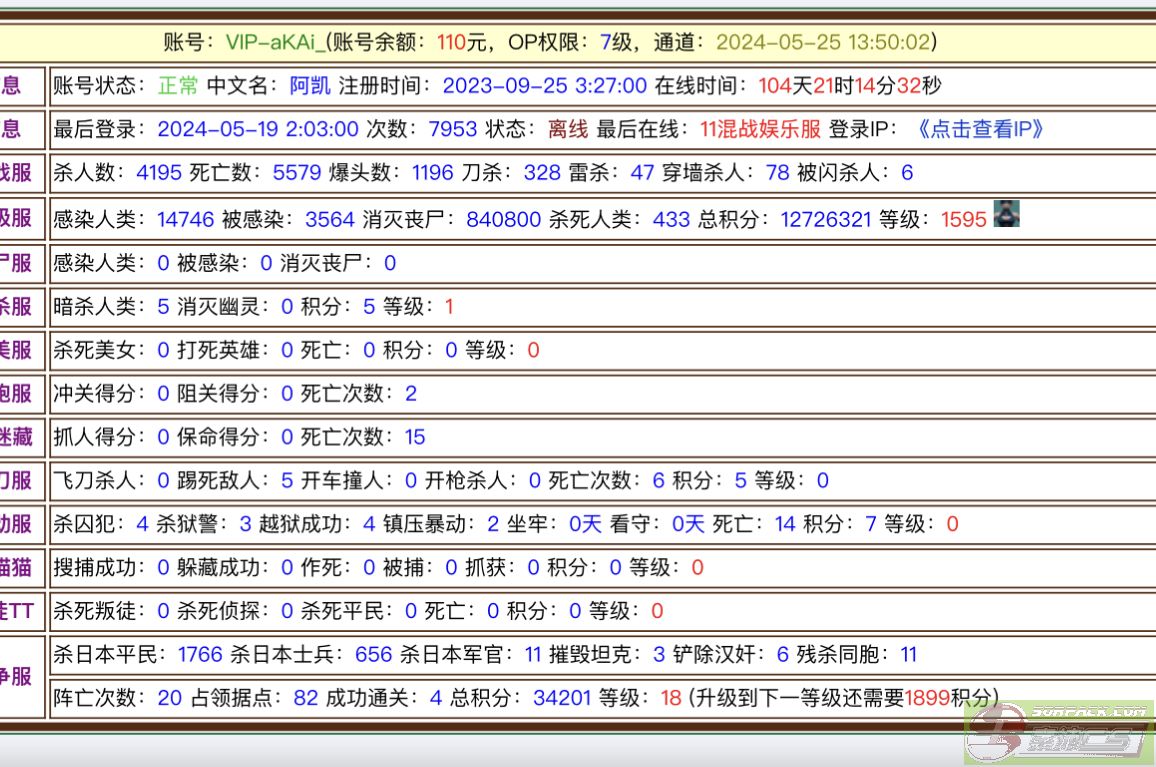Click remaining points needed 1899

pos(927,698)
